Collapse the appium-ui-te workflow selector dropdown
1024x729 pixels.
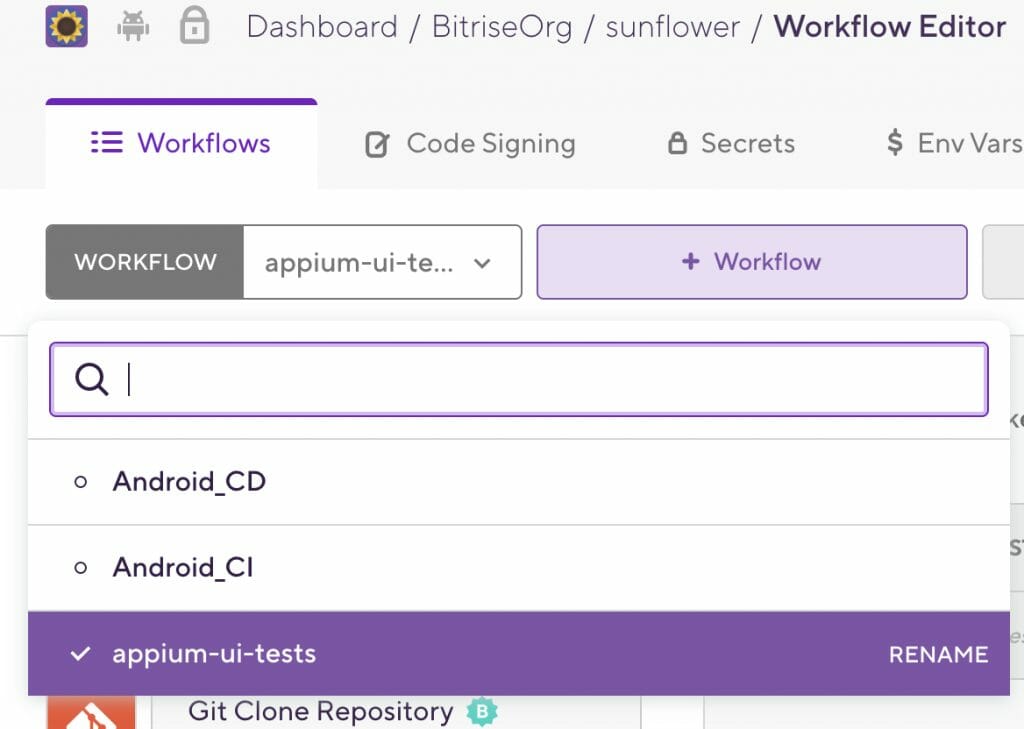(x=483, y=262)
